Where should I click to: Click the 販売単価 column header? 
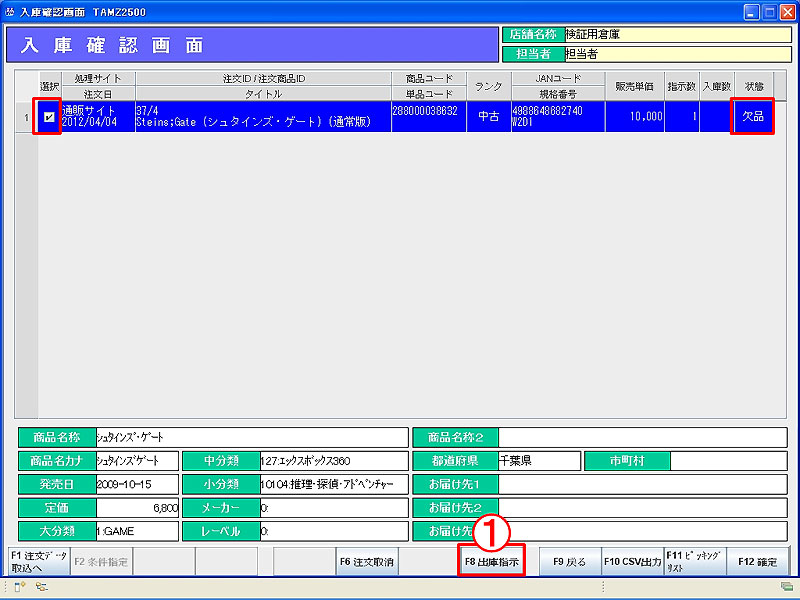tap(635, 86)
